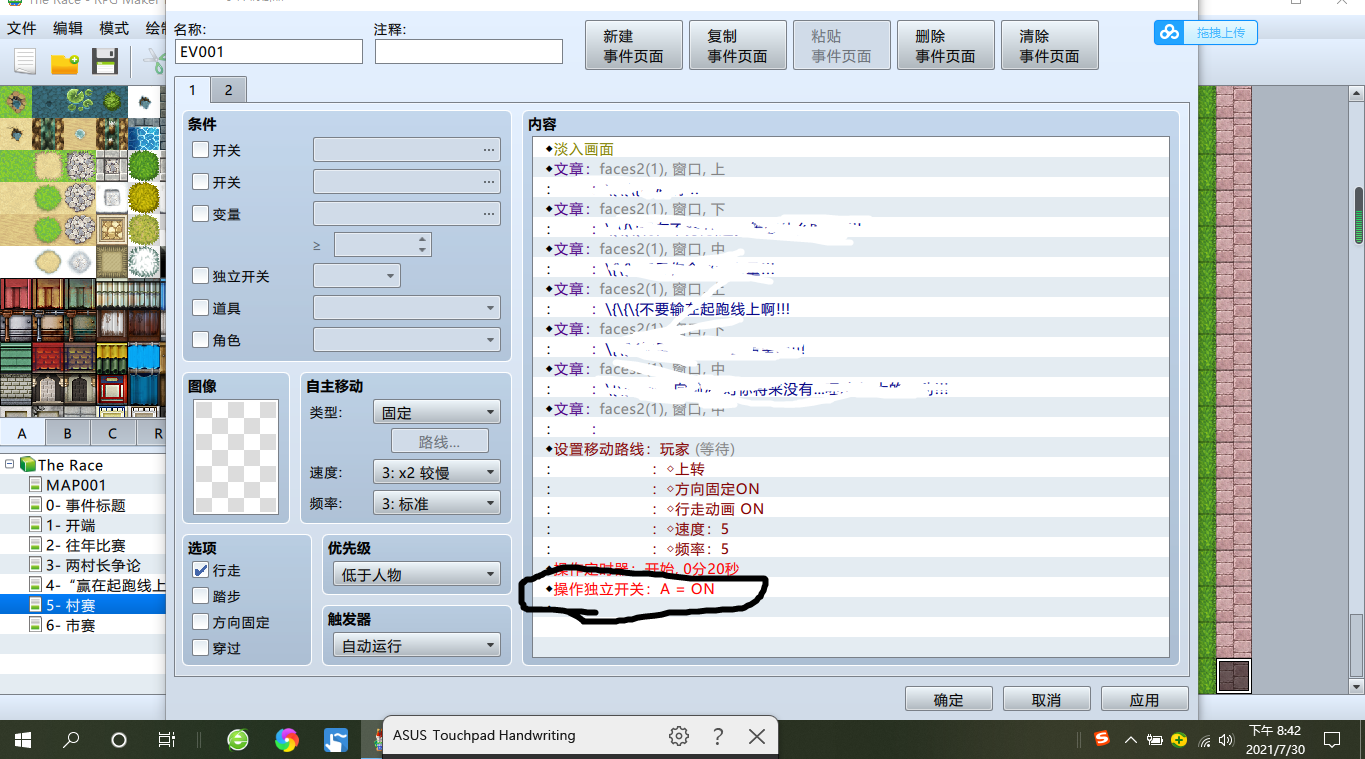1365x759 pixels.
Task: Click the Baidu cloud upload icon
Action: tap(1170, 33)
